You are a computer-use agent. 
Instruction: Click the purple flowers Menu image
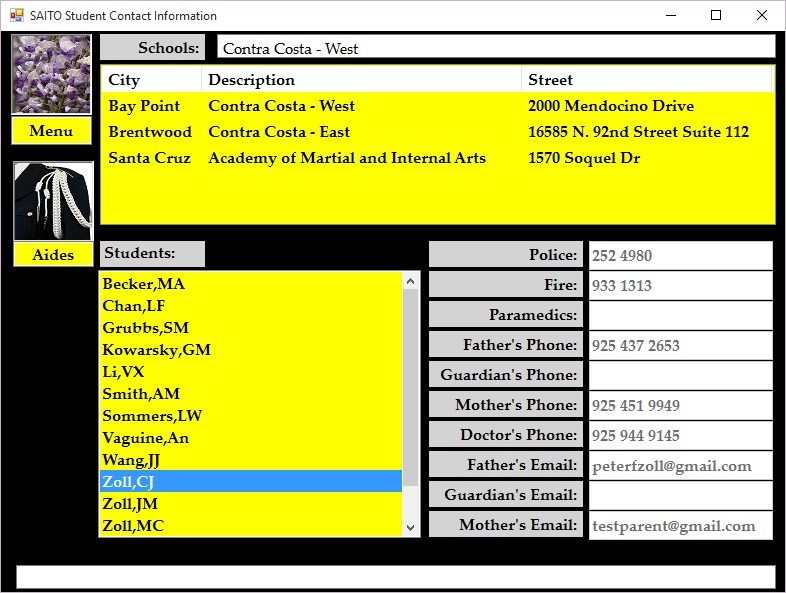tap(51, 74)
